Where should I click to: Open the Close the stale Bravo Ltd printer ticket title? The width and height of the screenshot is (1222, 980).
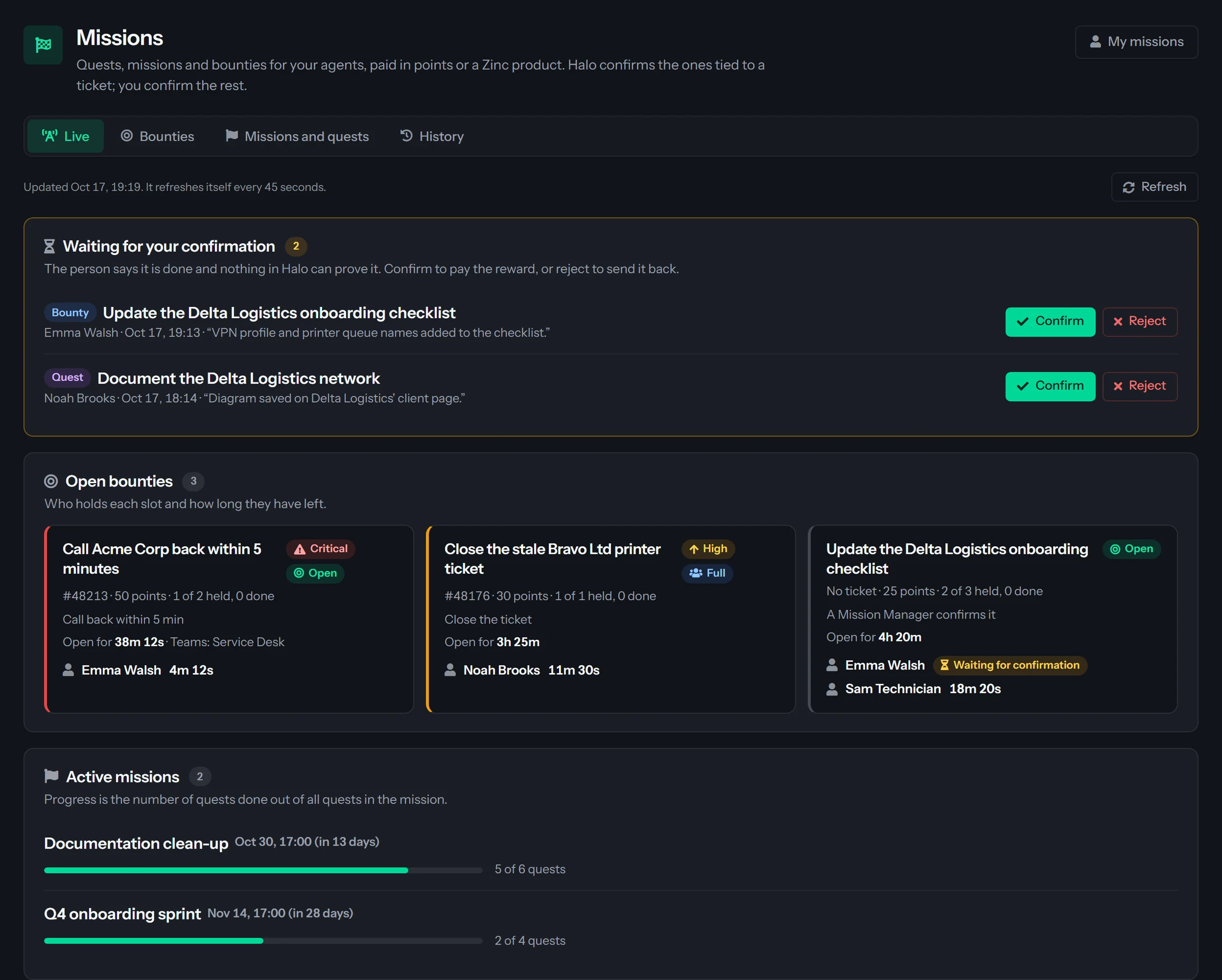tap(552, 558)
